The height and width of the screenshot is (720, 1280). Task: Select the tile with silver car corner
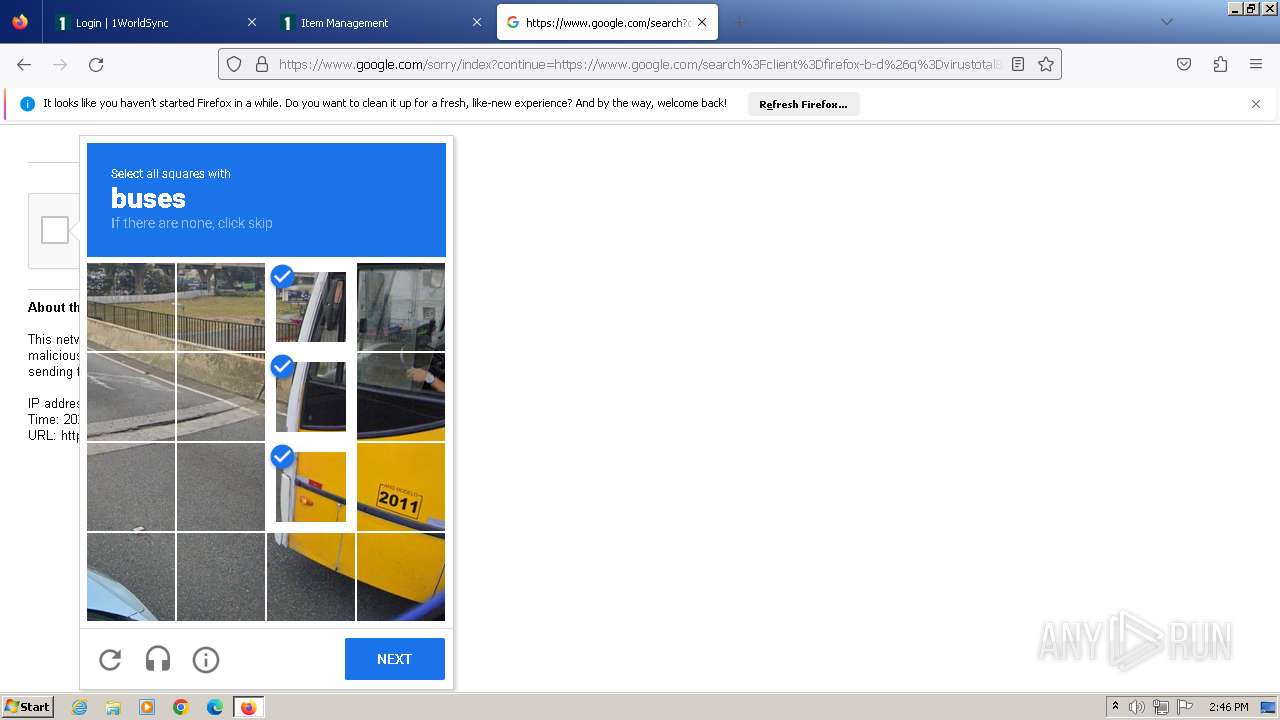131,577
